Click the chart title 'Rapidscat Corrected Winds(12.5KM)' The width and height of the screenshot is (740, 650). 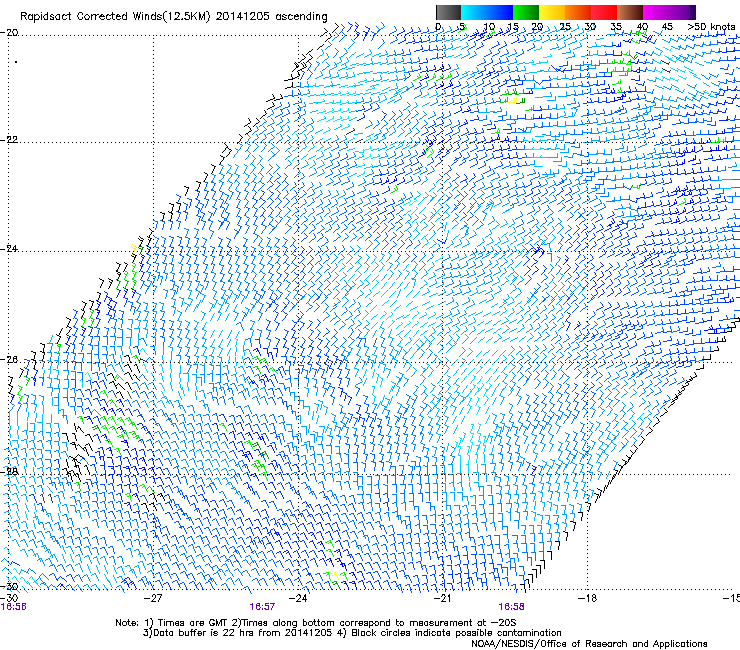tap(115, 17)
